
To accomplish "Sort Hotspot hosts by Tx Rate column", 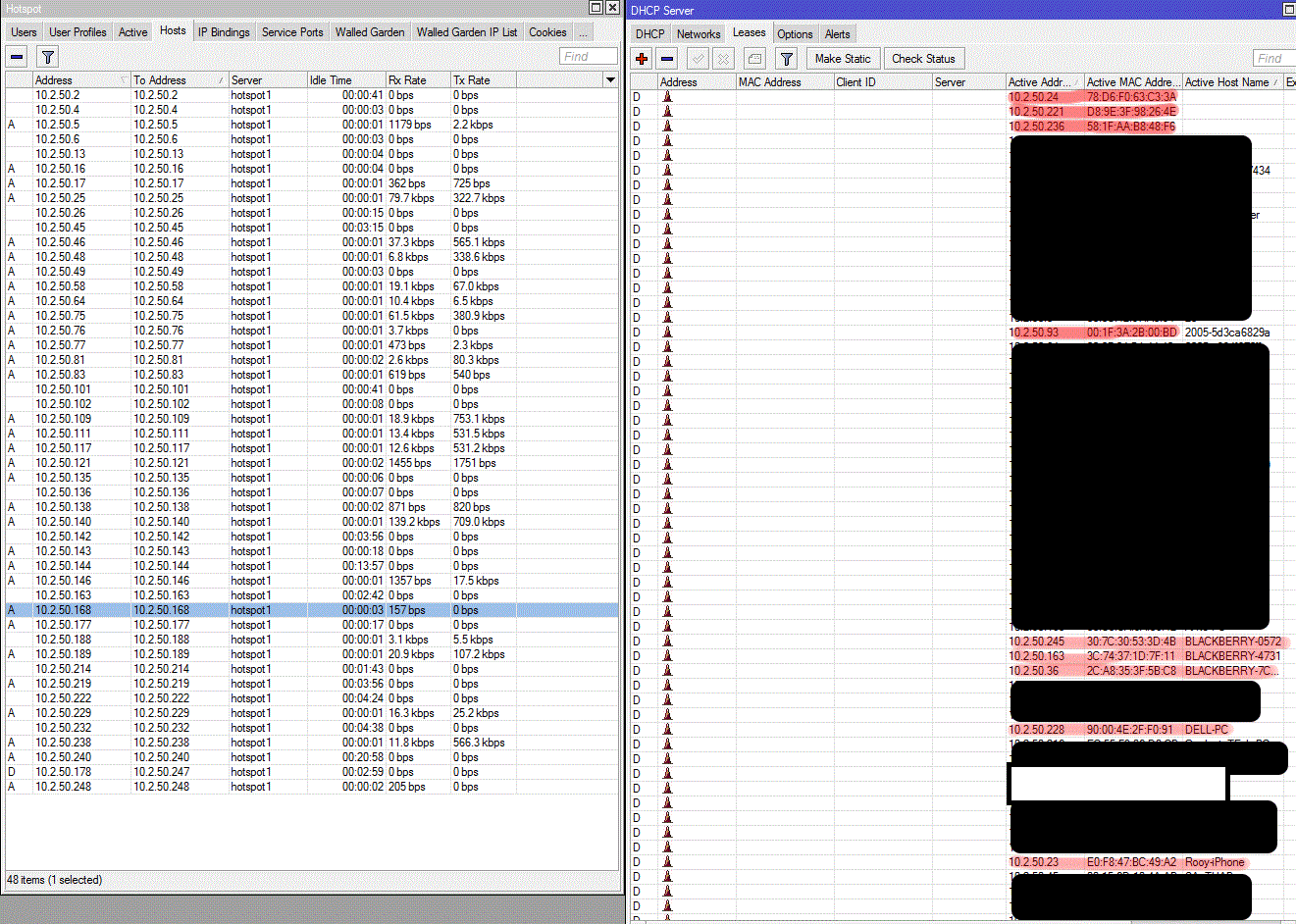I will [x=483, y=80].
